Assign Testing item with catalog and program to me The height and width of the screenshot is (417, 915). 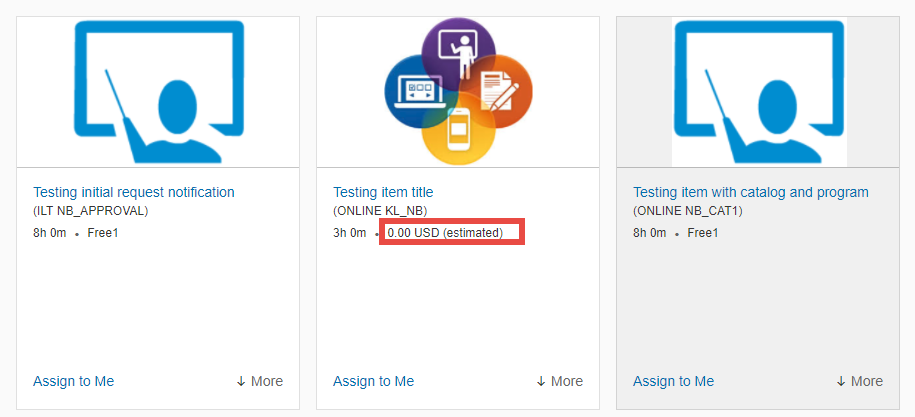tap(673, 381)
